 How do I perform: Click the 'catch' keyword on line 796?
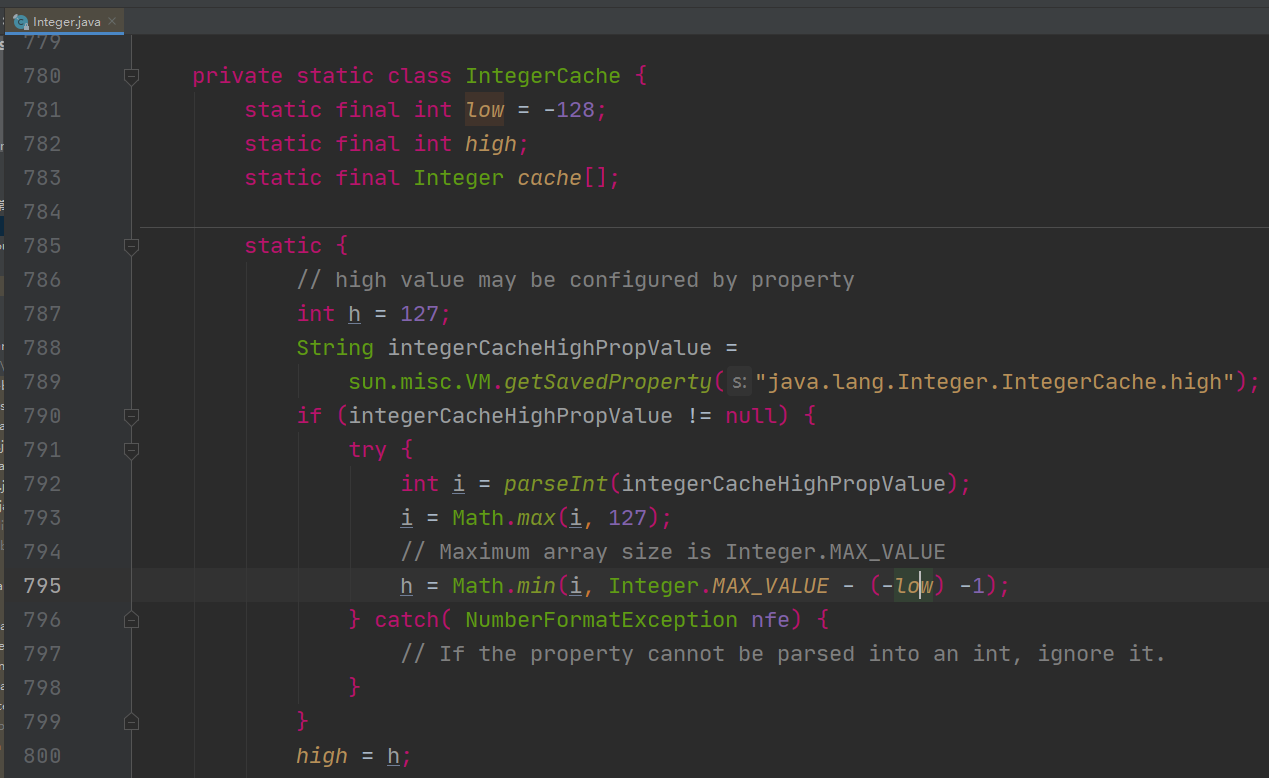point(406,620)
